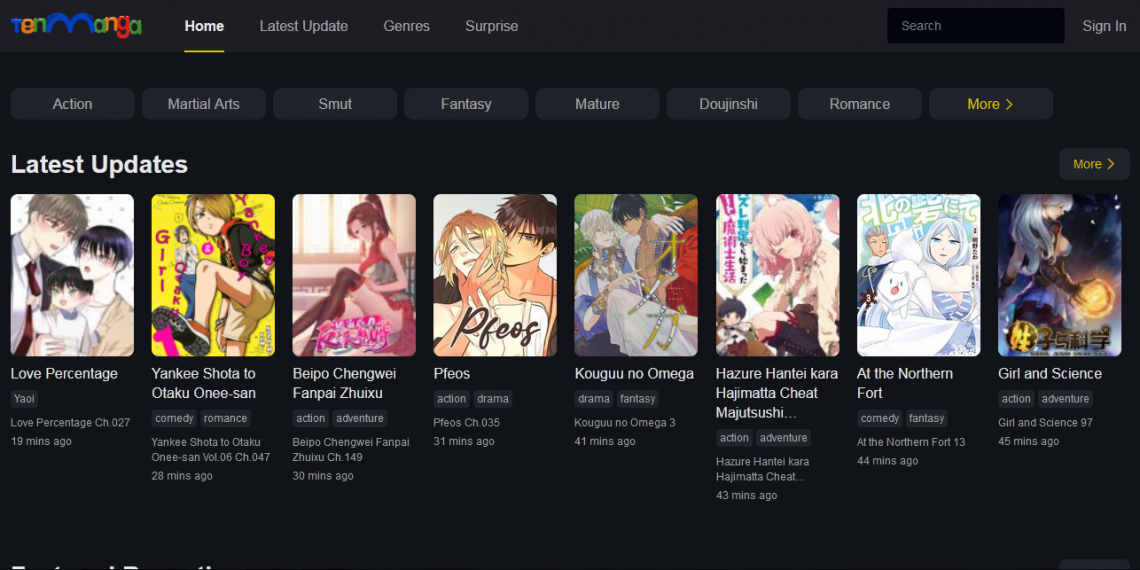Click the Sign In link

coord(1104,26)
